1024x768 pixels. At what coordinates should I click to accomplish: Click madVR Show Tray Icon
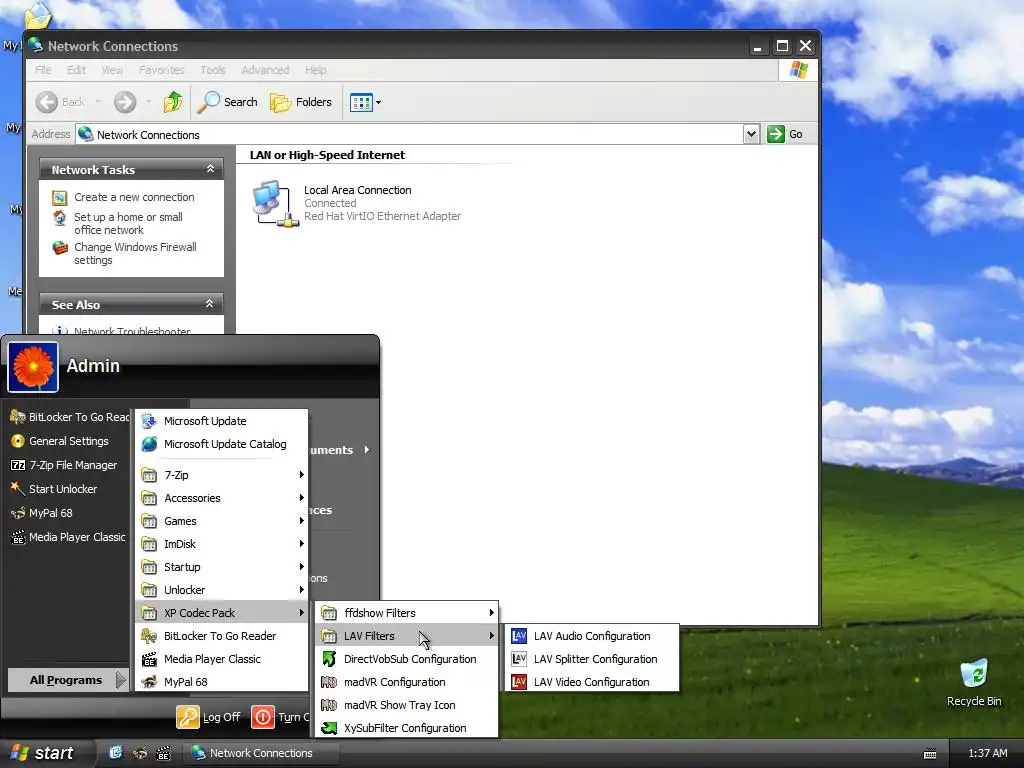coord(406,705)
